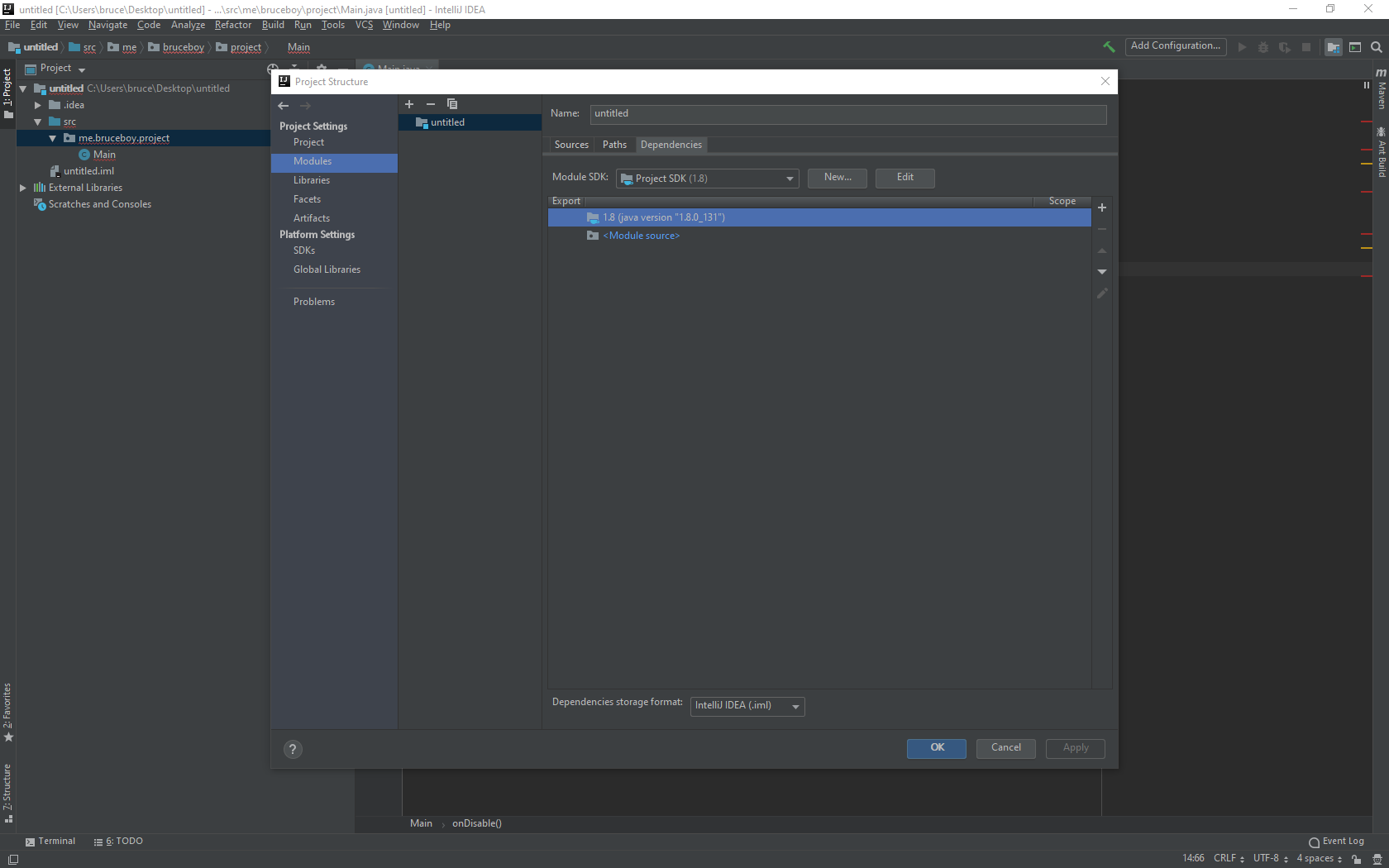
Task: Collapse the me.bruceboy.project package
Action: point(53,138)
